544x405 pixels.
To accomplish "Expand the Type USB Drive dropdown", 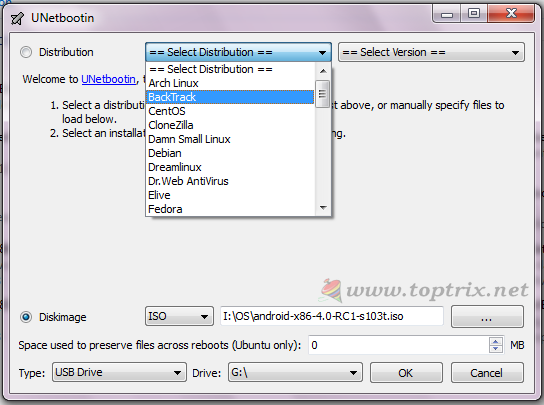I will click(x=119, y=372).
